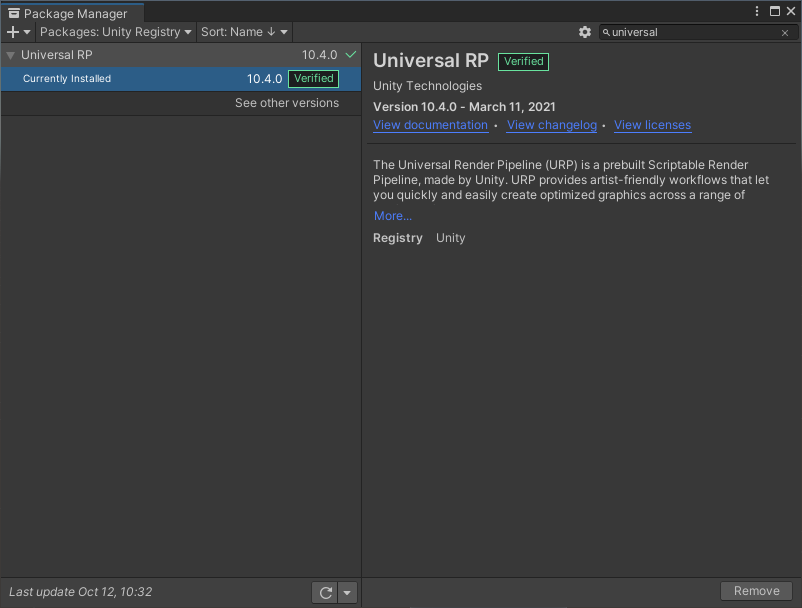Click the Unity Technologies author text
This screenshot has height=608, width=802.
pos(427,86)
